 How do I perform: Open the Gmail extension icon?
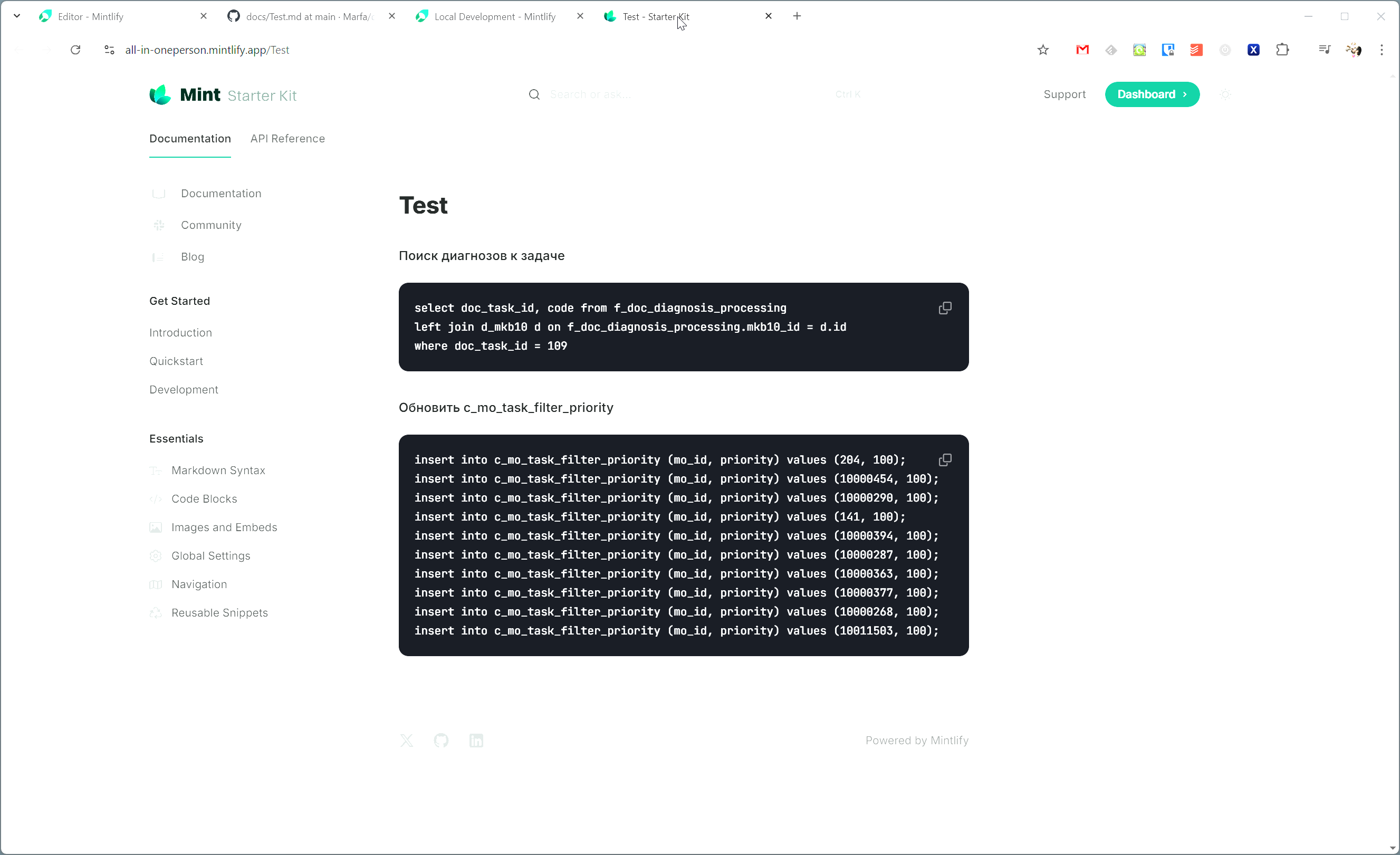tap(1082, 50)
